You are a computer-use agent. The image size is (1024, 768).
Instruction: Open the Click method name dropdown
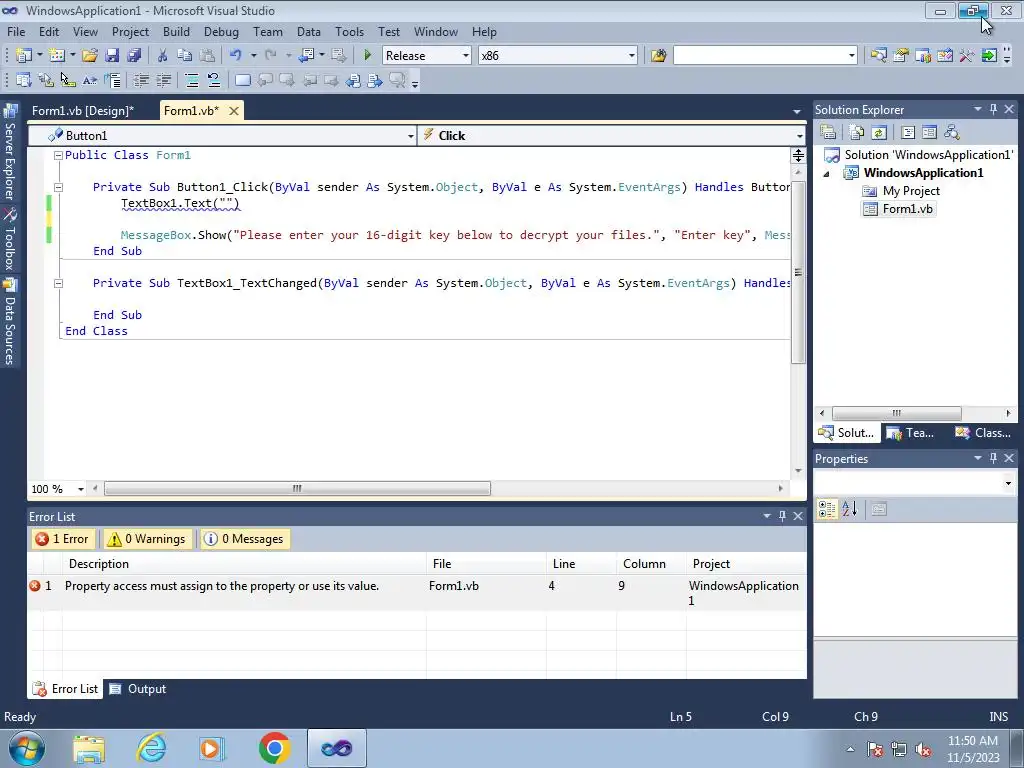tap(799, 136)
